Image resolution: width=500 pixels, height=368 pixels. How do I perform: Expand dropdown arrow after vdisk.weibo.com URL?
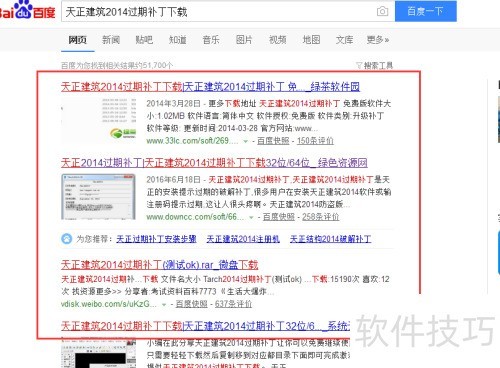point(164,305)
